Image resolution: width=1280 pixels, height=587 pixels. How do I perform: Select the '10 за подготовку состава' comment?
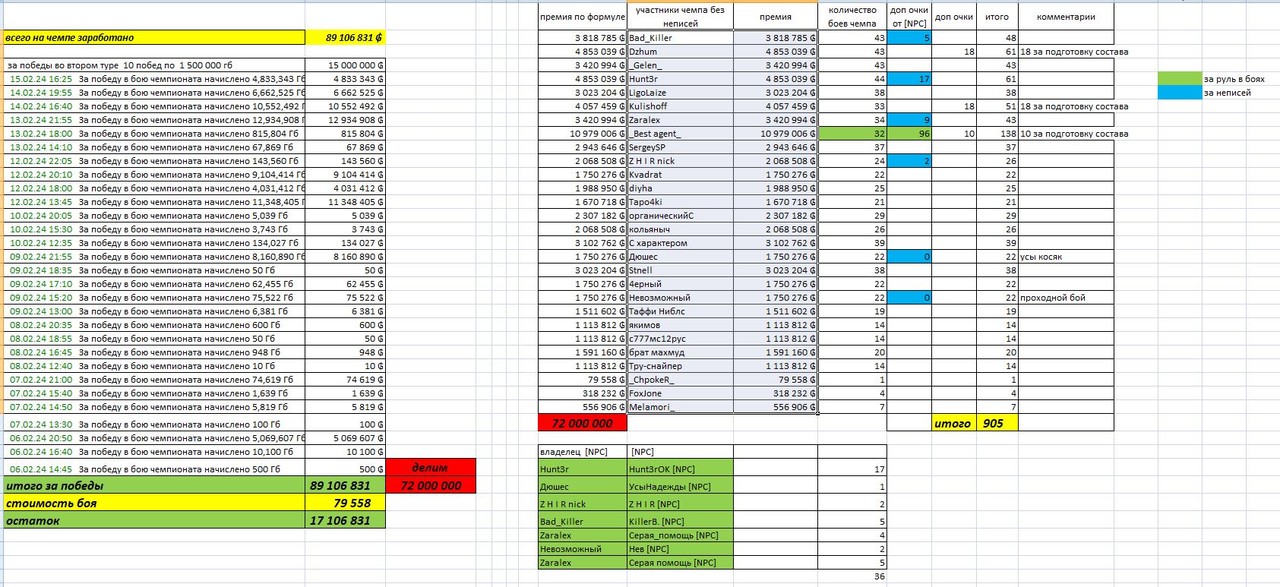pos(1066,133)
